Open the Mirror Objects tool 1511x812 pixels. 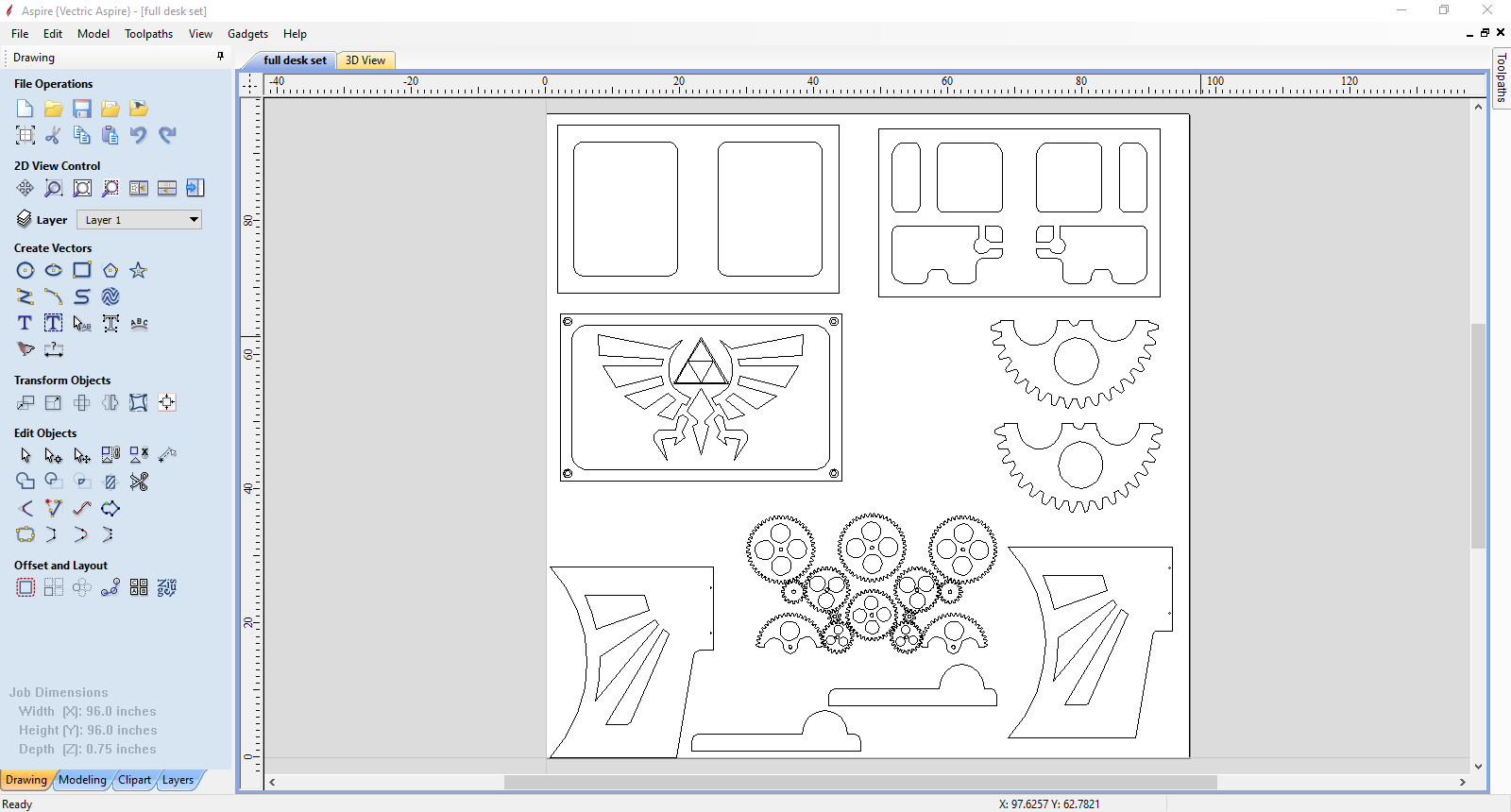point(110,402)
